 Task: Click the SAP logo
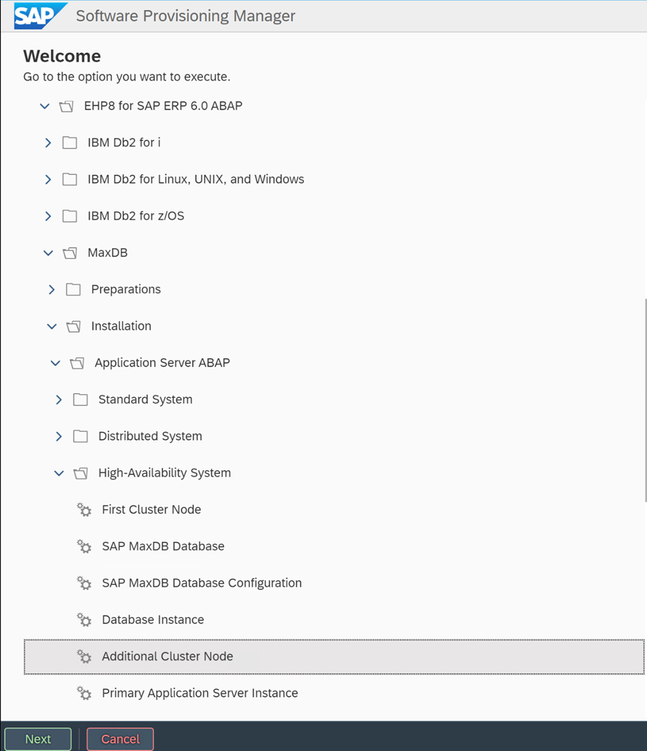[36, 16]
